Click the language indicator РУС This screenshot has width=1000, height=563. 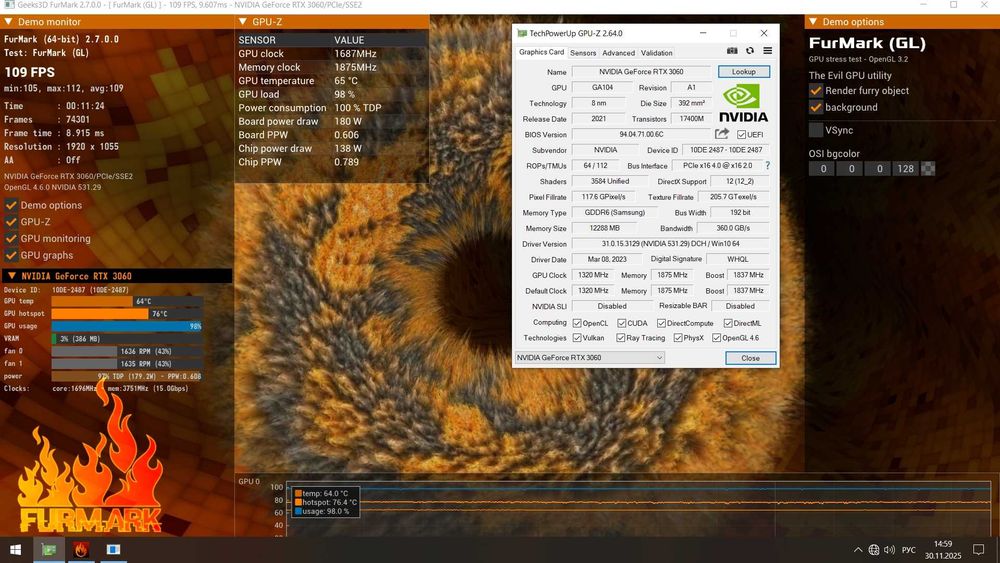(909, 550)
